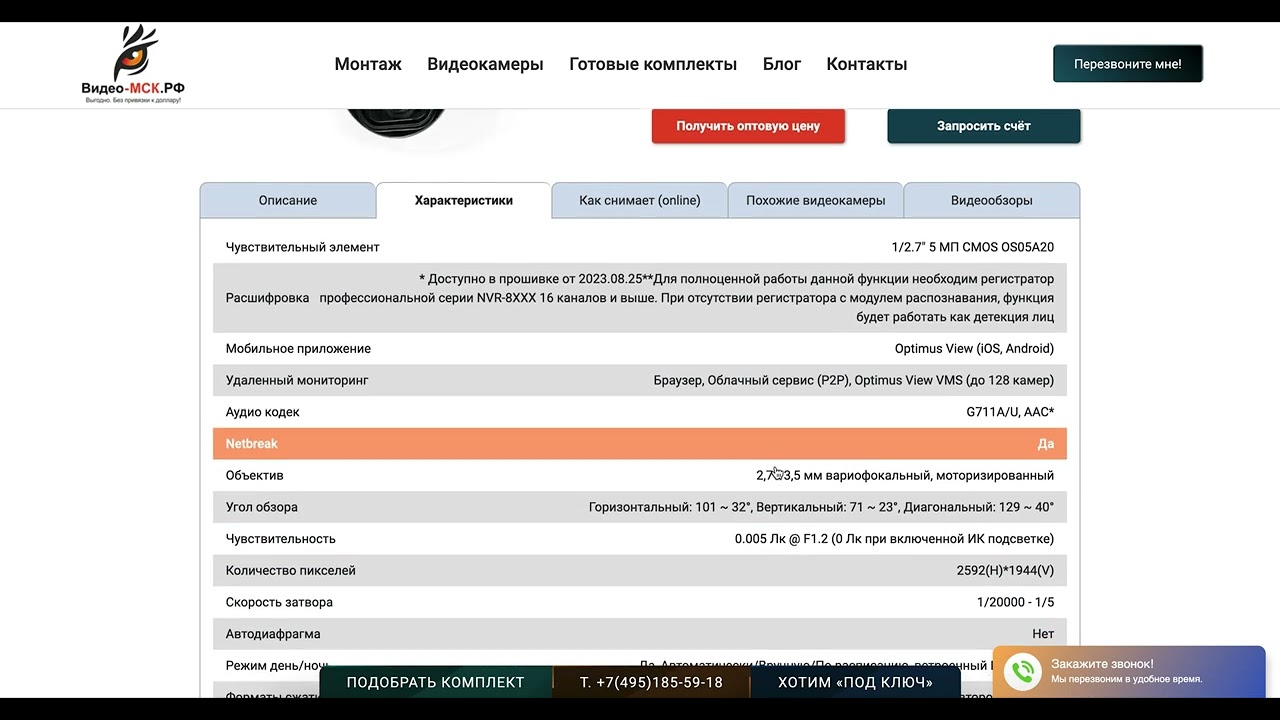Click the Видео-МСК.РФ eye logo
The image size is (1280, 720).
click(133, 64)
